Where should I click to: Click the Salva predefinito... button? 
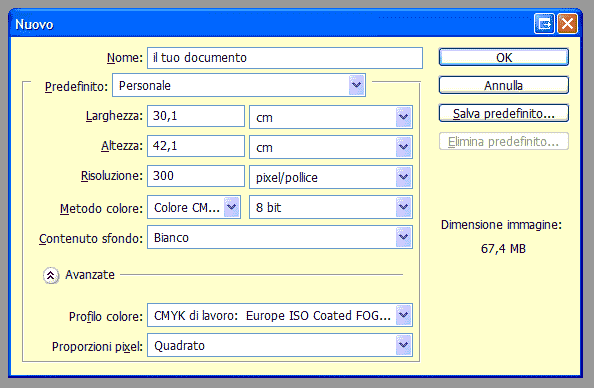[504, 113]
